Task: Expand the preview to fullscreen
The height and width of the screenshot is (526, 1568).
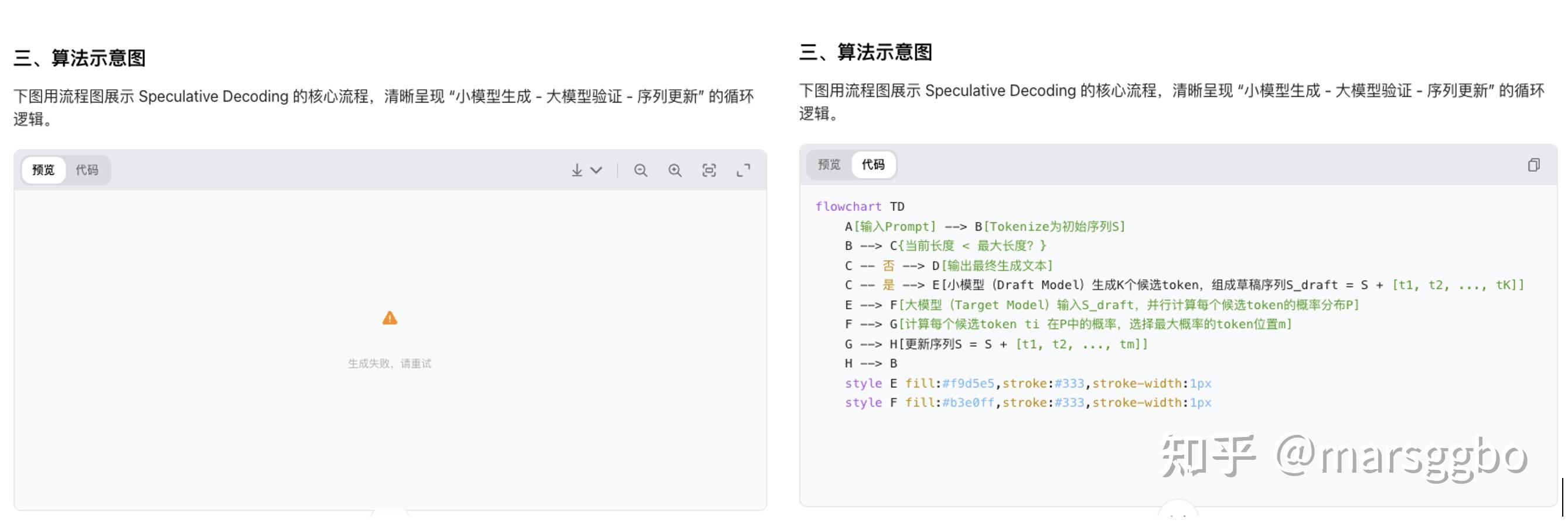Action: (x=743, y=170)
